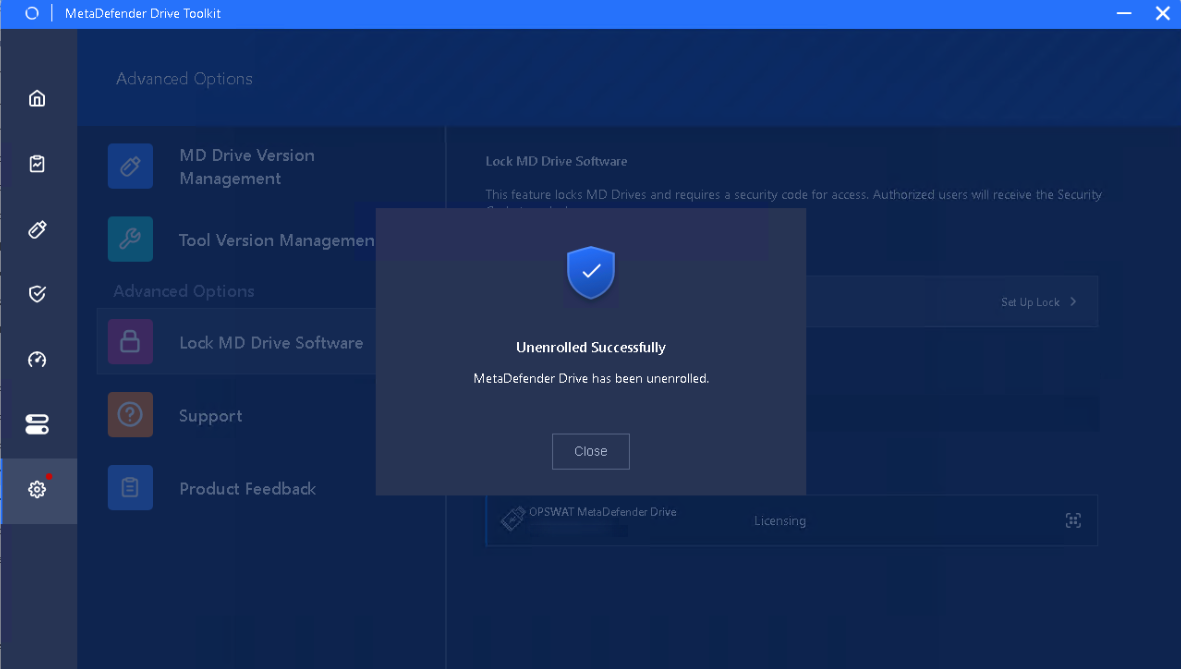The width and height of the screenshot is (1181, 669).
Task: Select MD Drive Version Management menu item
Action: (247, 166)
